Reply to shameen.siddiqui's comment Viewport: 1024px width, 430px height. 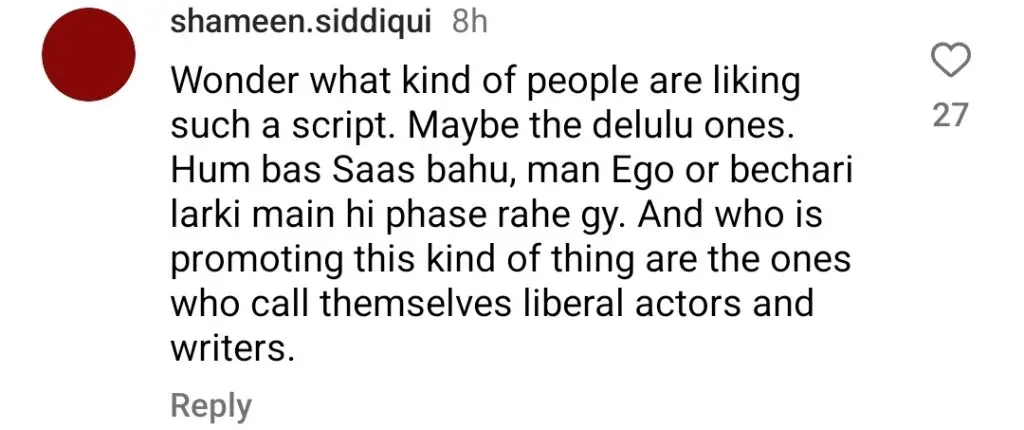click(211, 405)
